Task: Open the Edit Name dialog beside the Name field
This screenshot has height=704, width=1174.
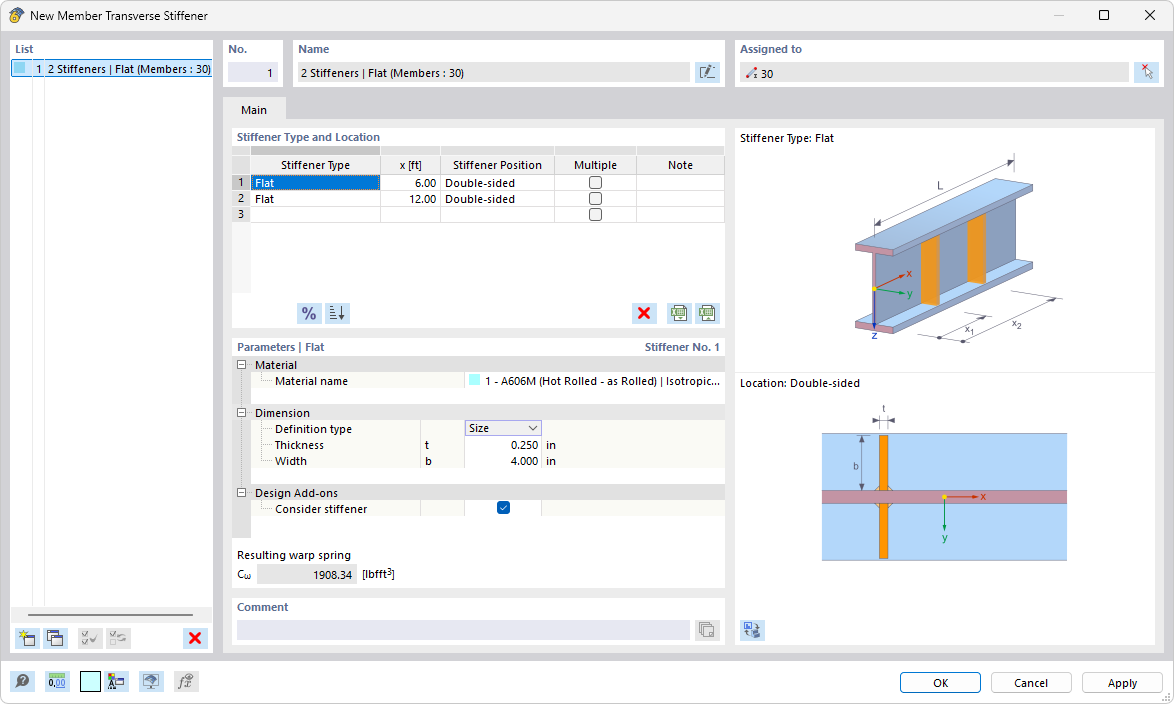Action: click(x=707, y=72)
